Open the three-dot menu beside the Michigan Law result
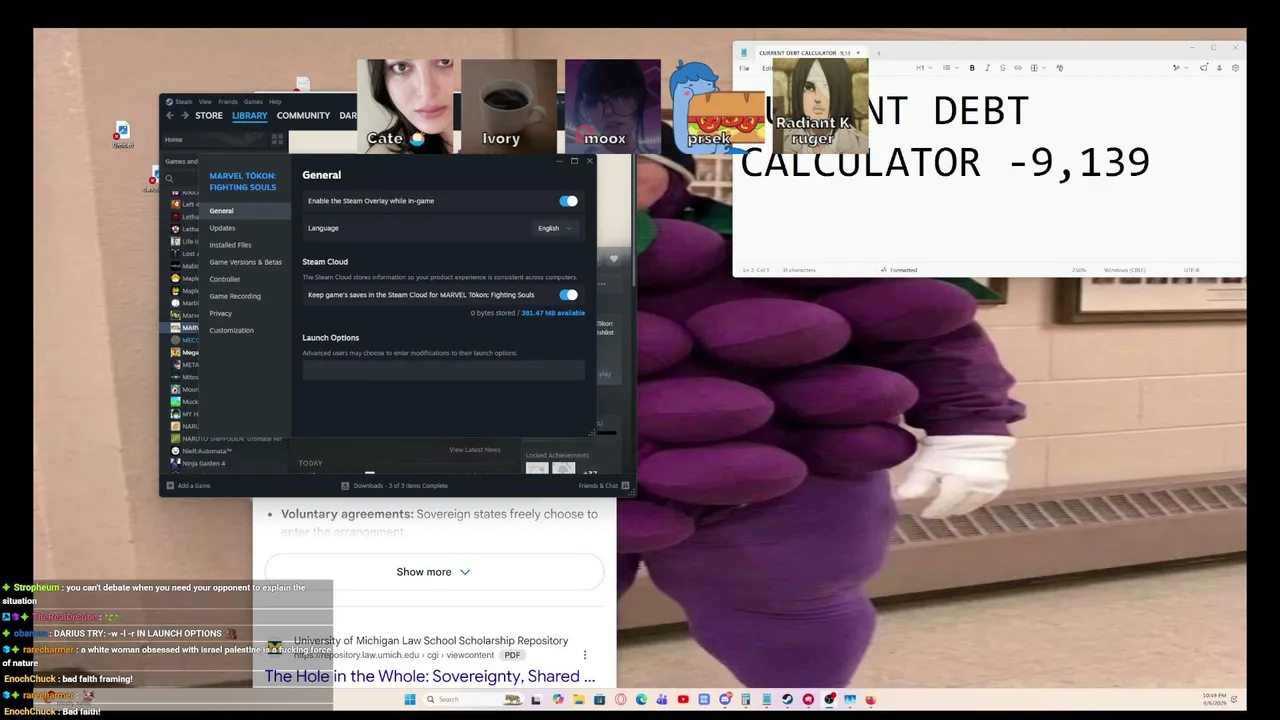 (585, 655)
